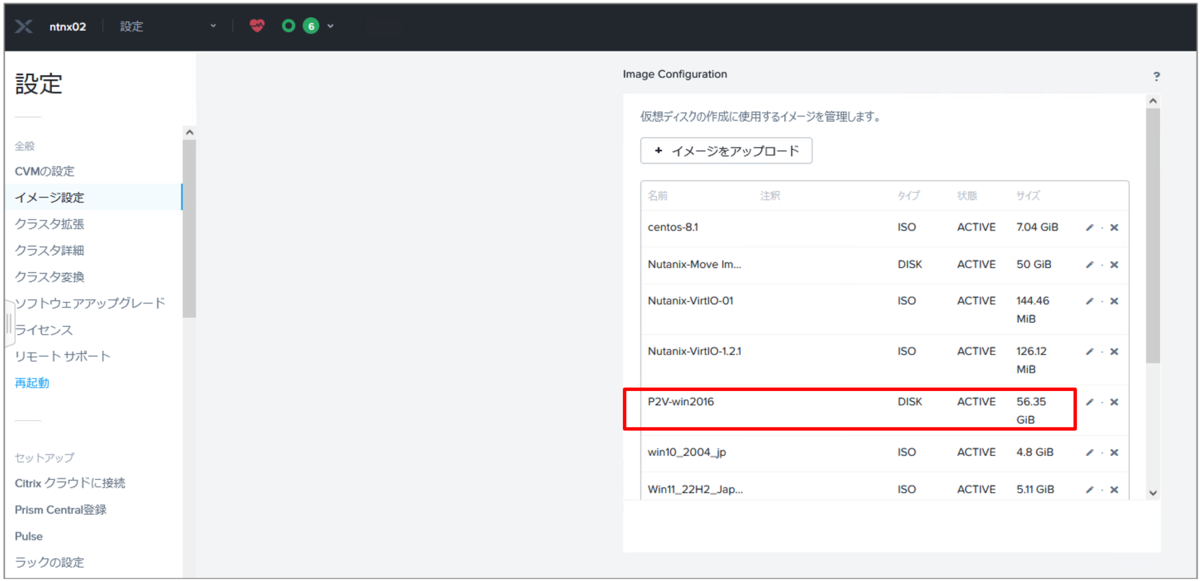Delete the Nutanix-VirtIO-1.2.1 image X icon
1200x581 pixels.
[x=1114, y=352]
